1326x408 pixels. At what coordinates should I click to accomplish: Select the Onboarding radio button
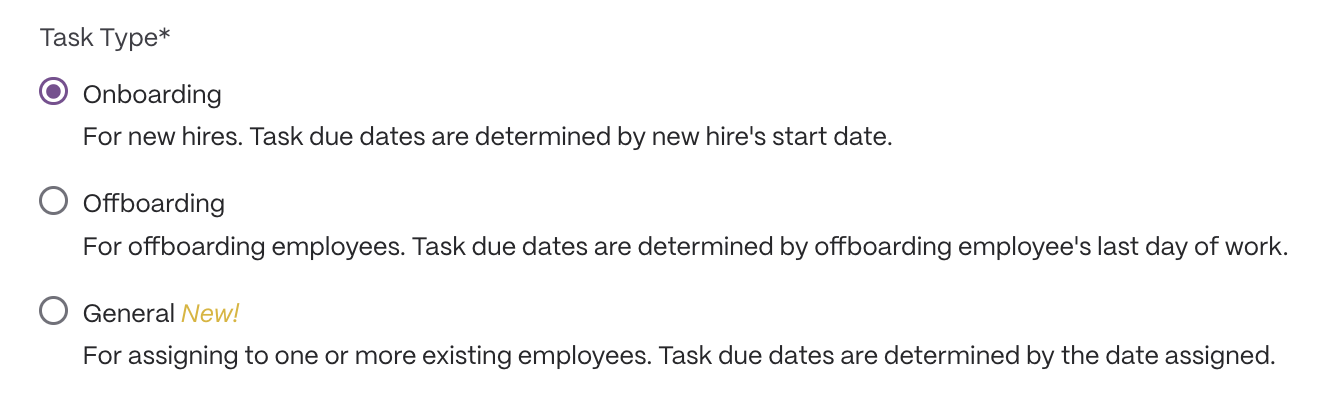click(53, 92)
